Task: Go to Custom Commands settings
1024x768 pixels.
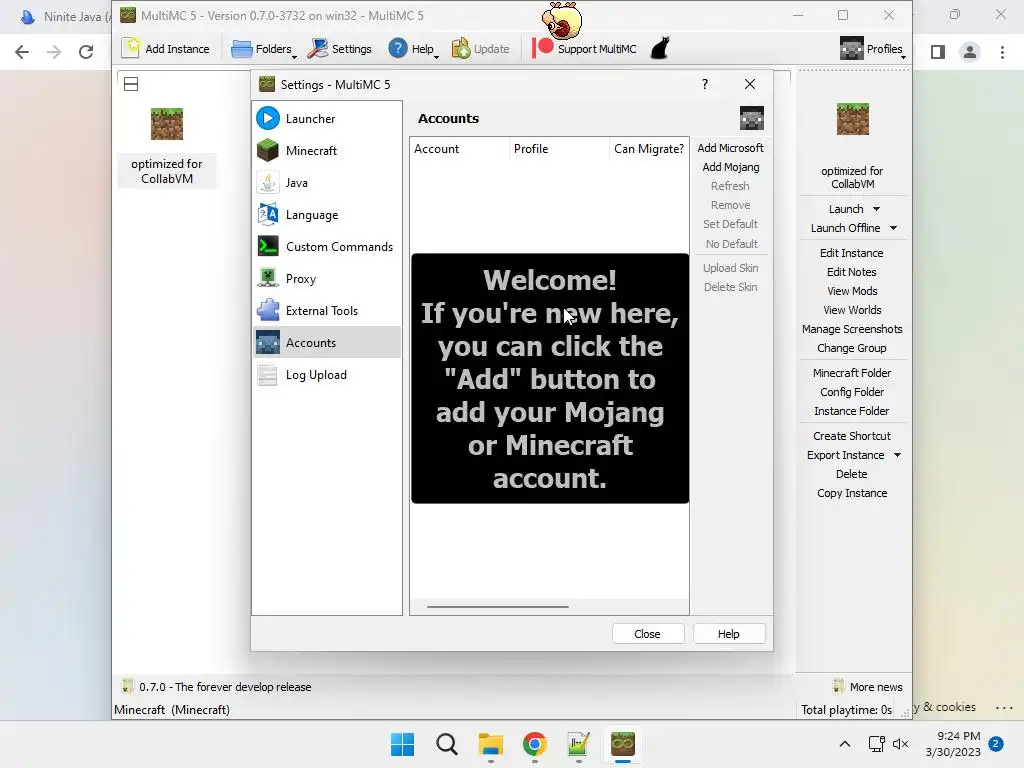Action: [327, 247]
